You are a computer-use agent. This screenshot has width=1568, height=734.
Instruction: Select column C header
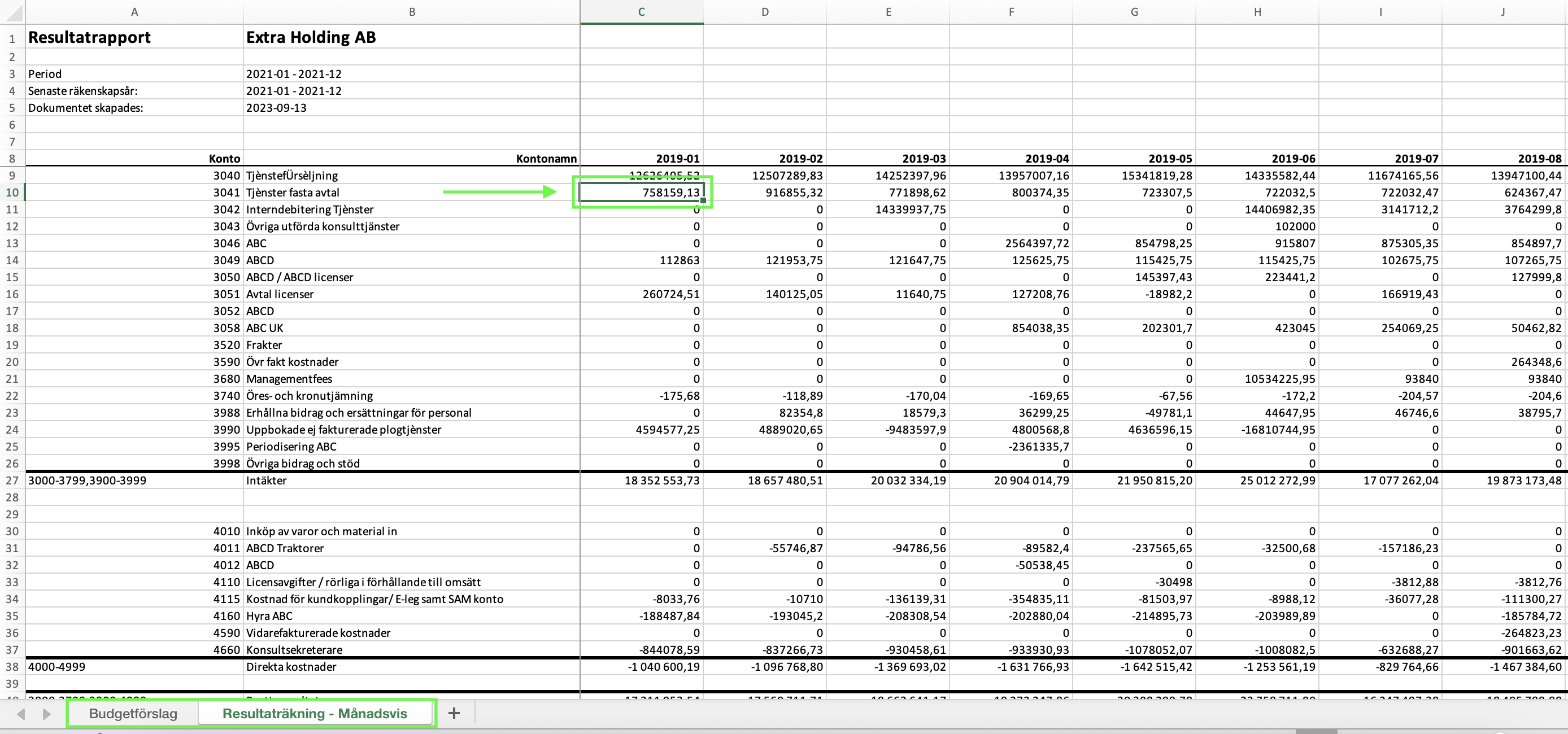coord(642,11)
